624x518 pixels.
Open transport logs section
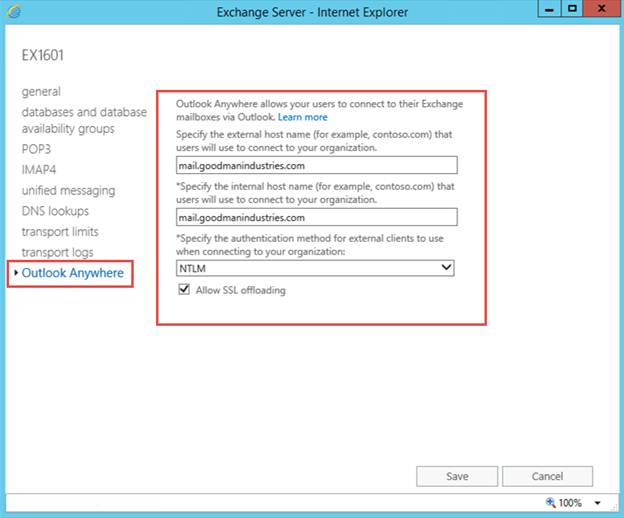click(x=58, y=252)
